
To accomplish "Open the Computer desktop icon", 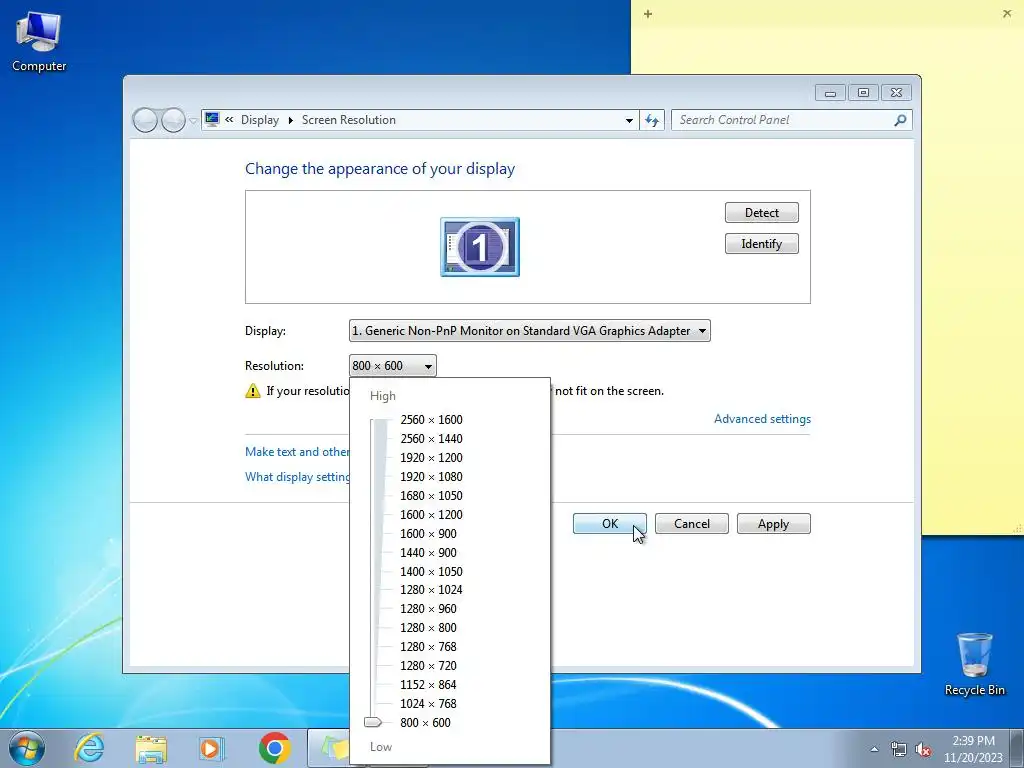I will tap(39, 42).
